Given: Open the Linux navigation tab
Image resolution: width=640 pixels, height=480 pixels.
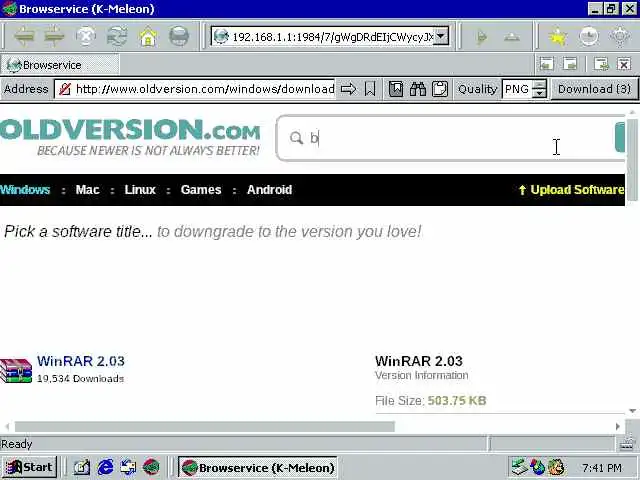Looking at the screenshot, I should click(x=140, y=190).
